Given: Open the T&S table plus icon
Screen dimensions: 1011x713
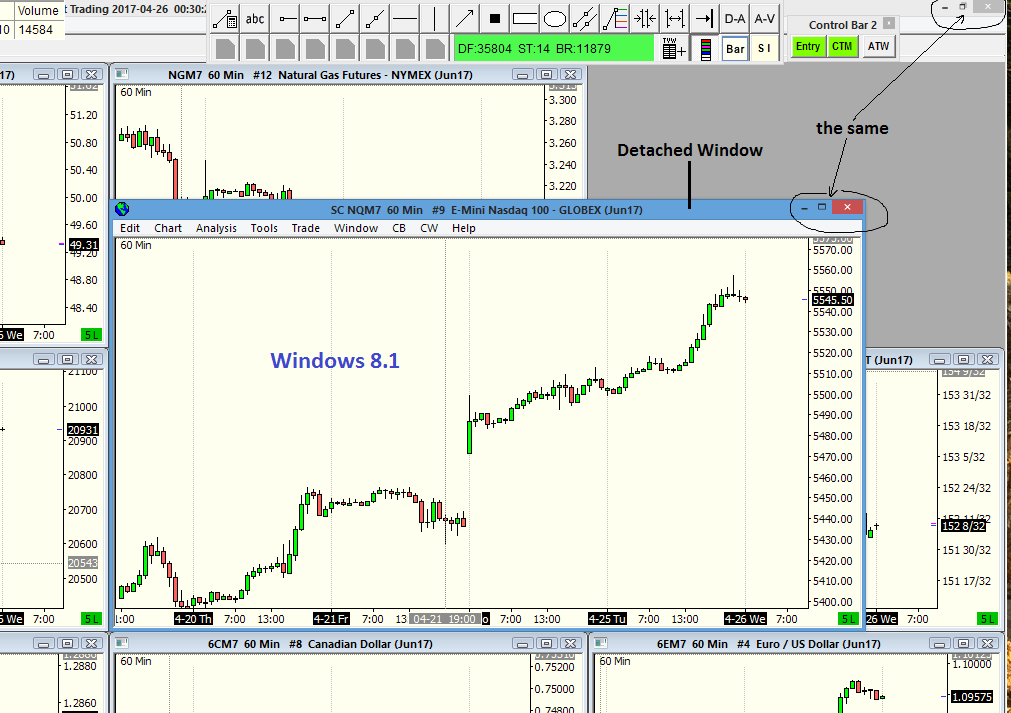Looking at the screenshot, I should click(x=673, y=48).
